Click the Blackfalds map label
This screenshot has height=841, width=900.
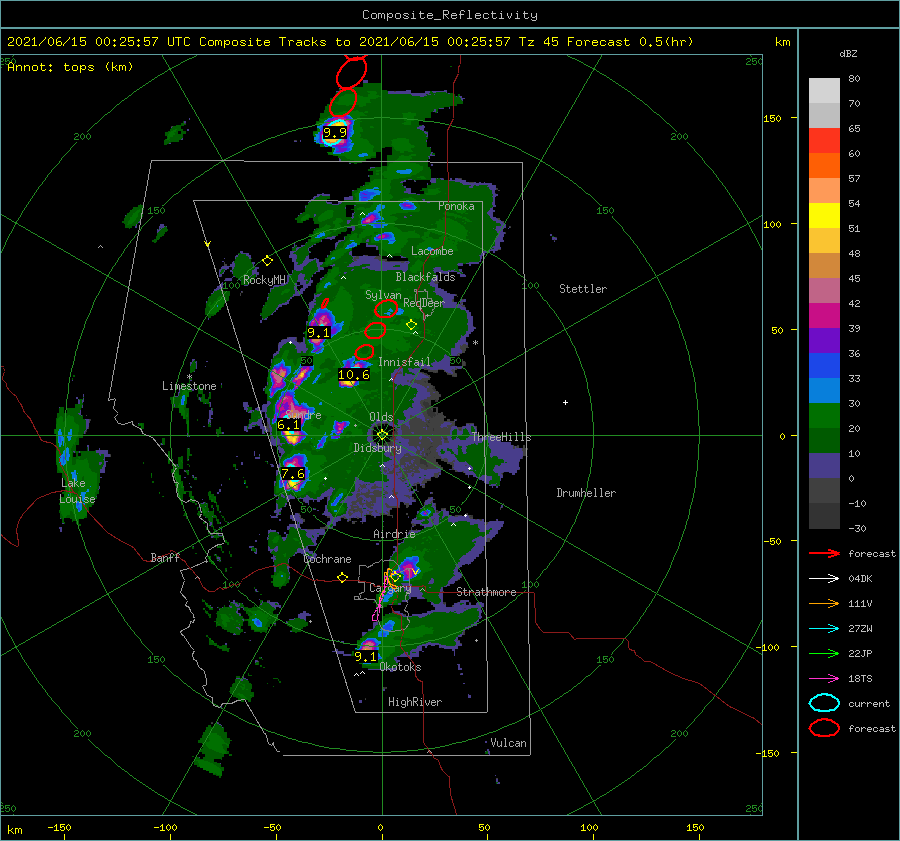tap(425, 277)
